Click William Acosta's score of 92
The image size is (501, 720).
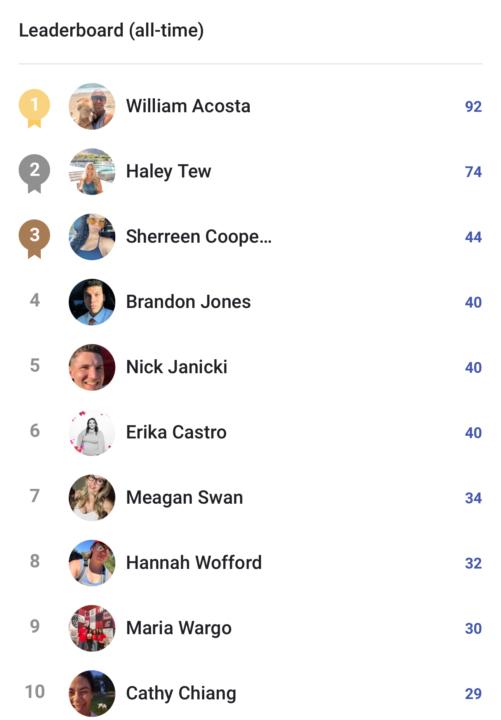pos(473,107)
